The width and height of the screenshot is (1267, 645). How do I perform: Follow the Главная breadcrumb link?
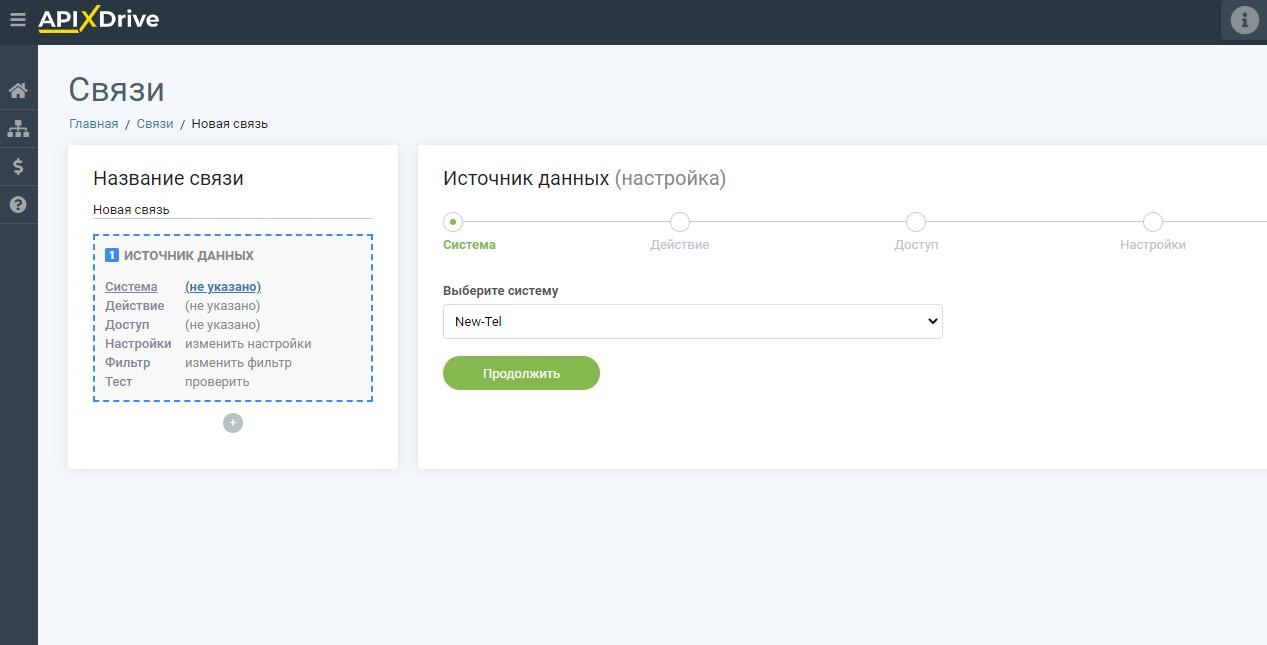click(x=93, y=124)
